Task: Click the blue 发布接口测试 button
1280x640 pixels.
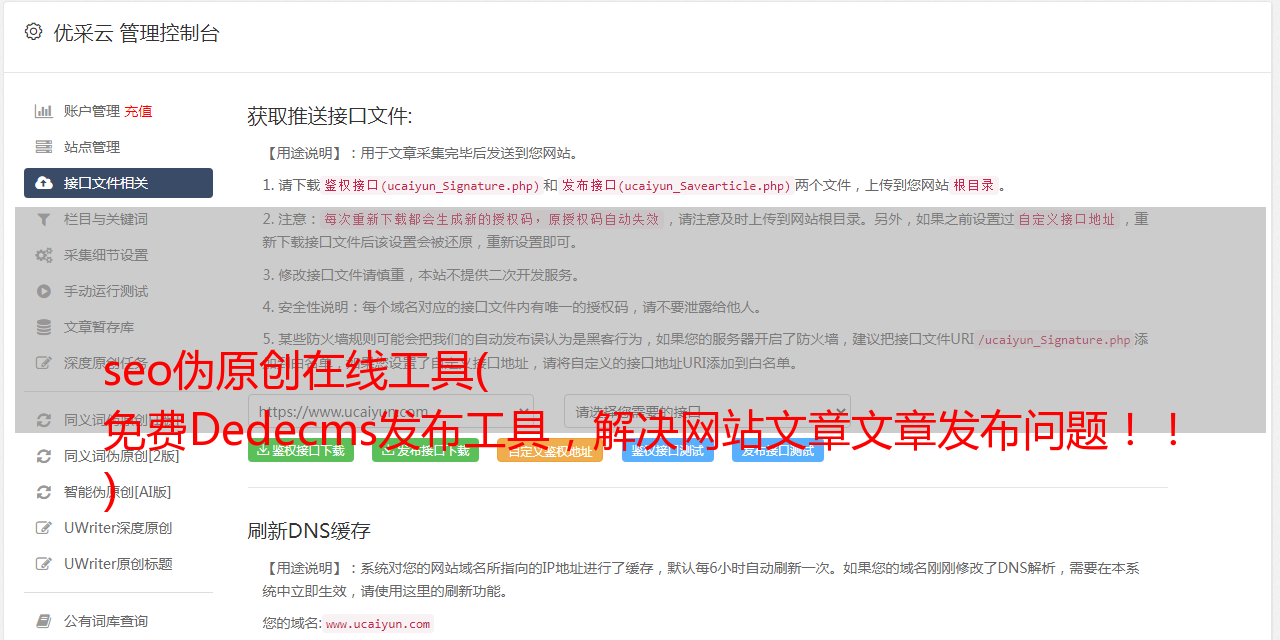Action: [x=778, y=450]
